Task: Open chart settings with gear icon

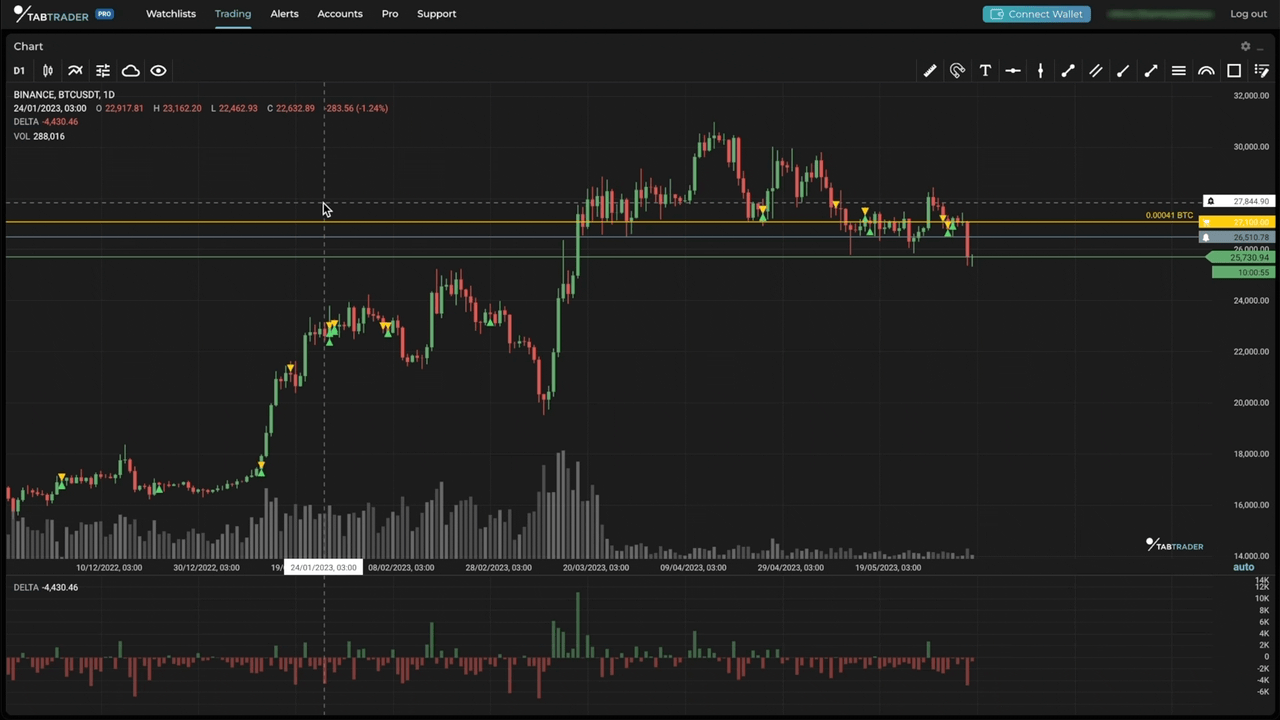Action: (1245, 46)
